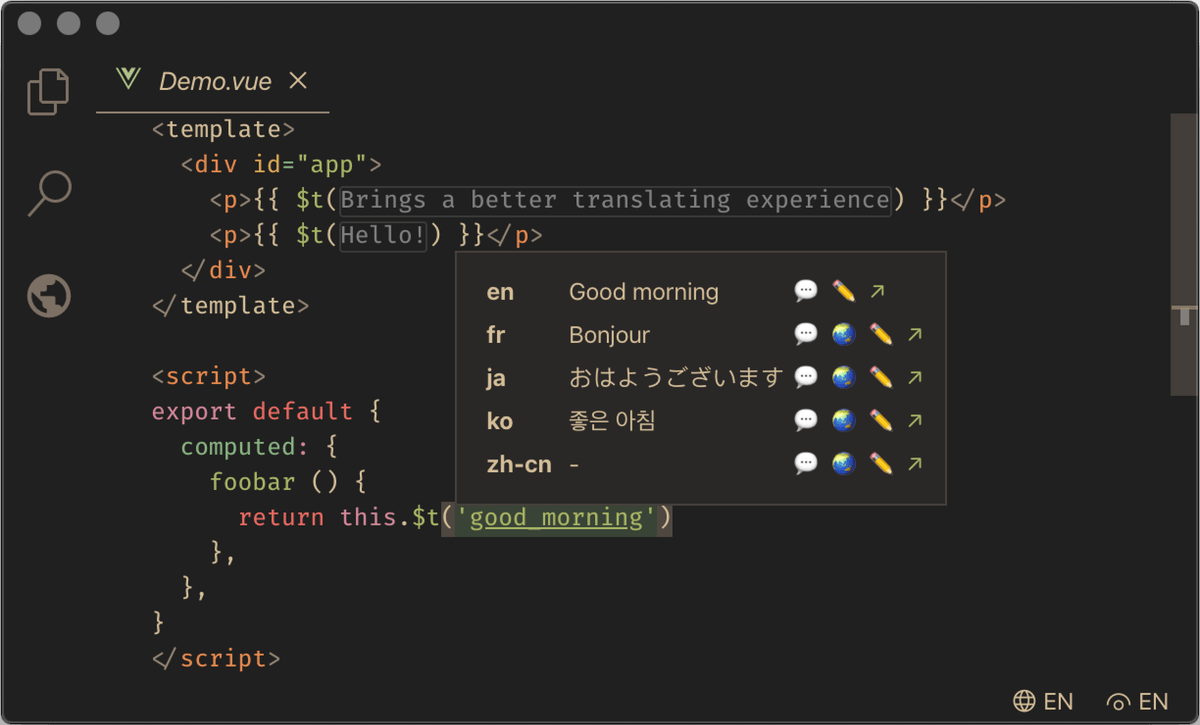Click the inline 'Hello!' translation annotation
Screen dimensions: 1200x725
[x=384, y=236]
